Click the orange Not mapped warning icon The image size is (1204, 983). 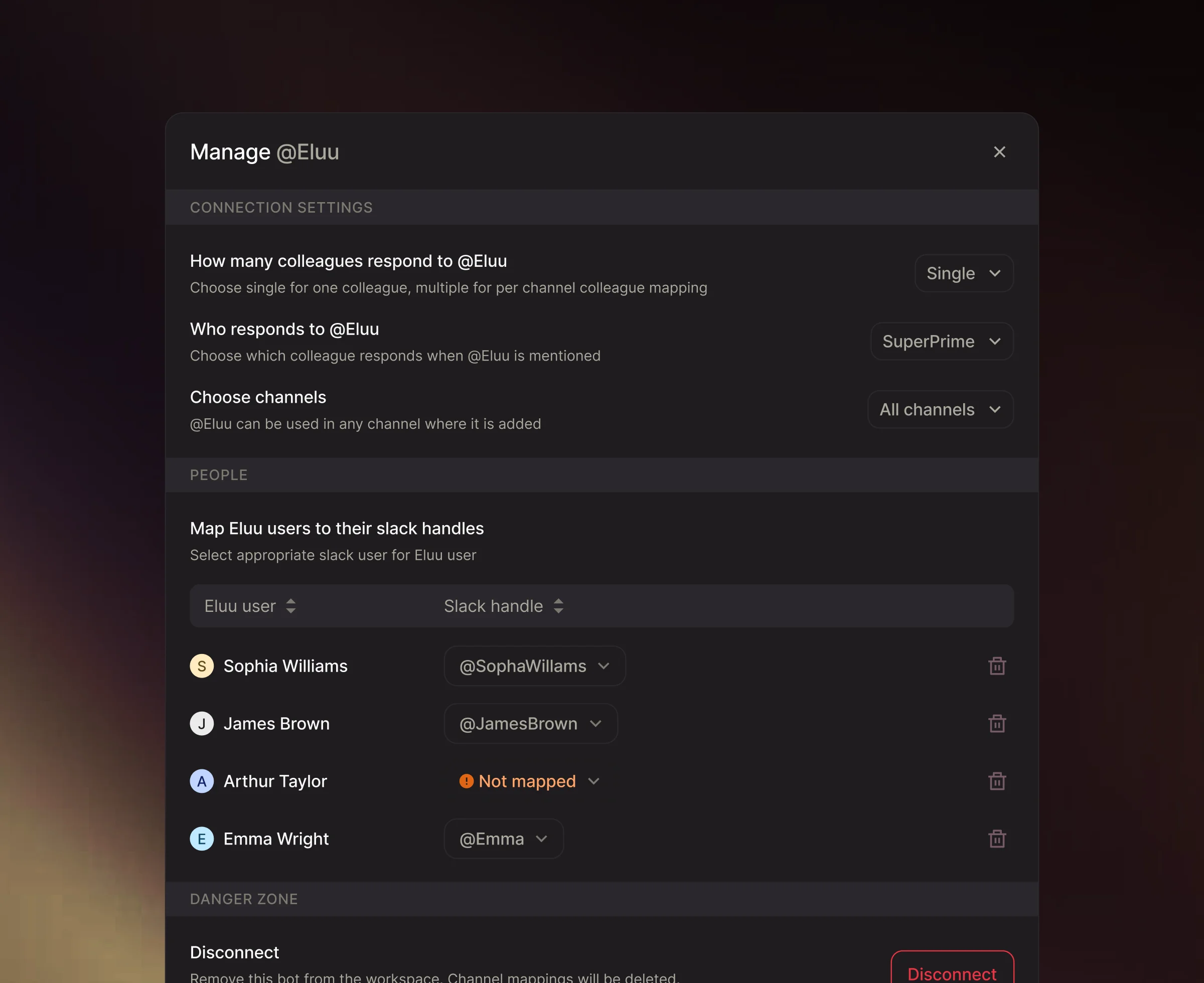pos(466,781)
